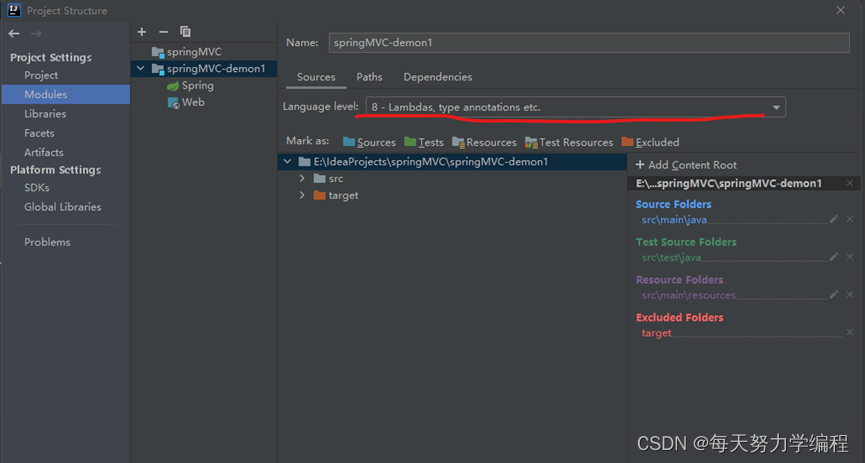Screen dimensions: 865x463
Task: Mark folder as Test Resources
Action: click(569, 142)
